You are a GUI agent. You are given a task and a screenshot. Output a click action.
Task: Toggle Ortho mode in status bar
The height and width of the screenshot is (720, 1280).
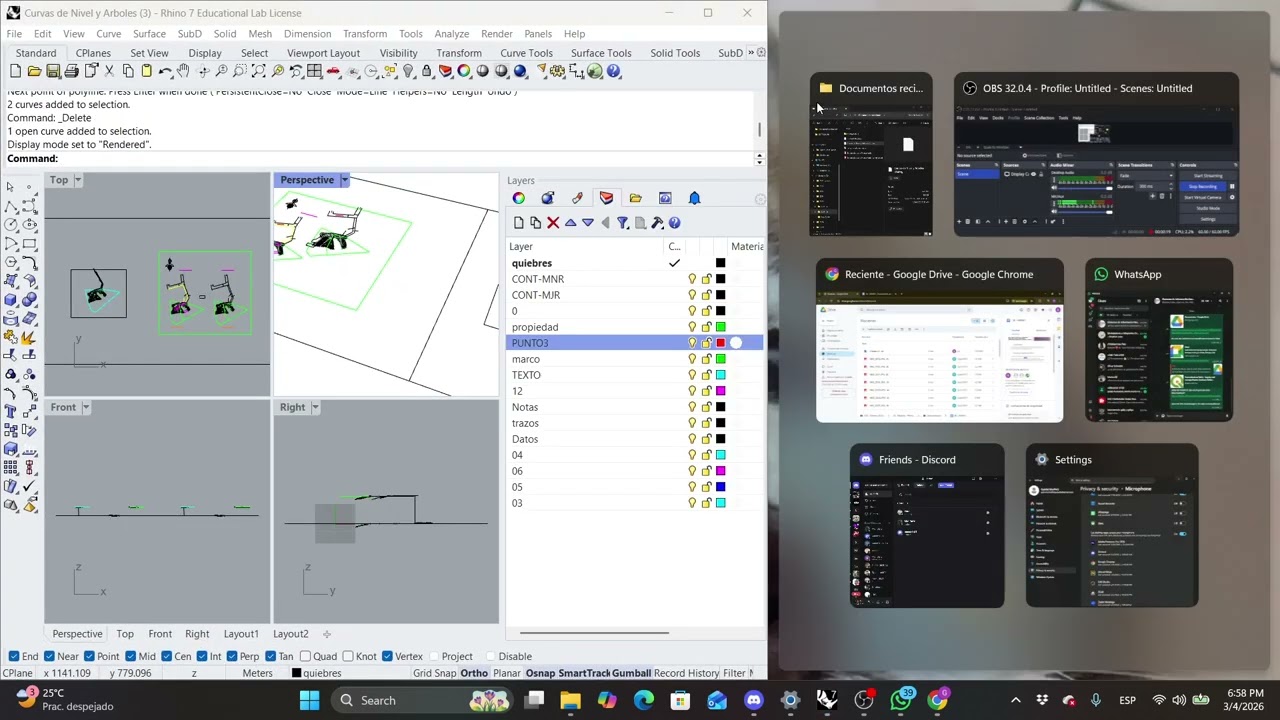pos(474,673)
